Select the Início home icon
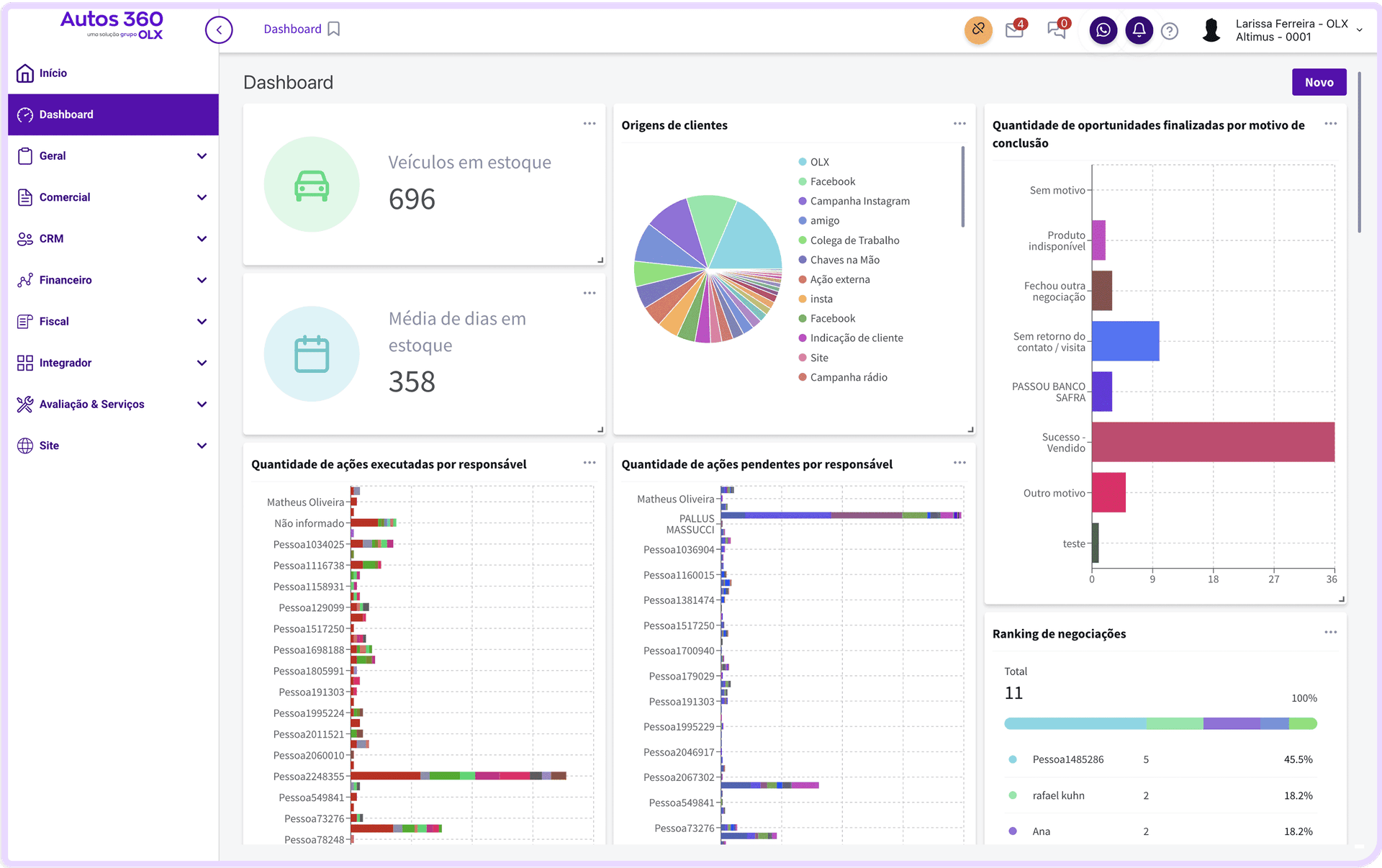1382x868 pixels. point(25,73)
